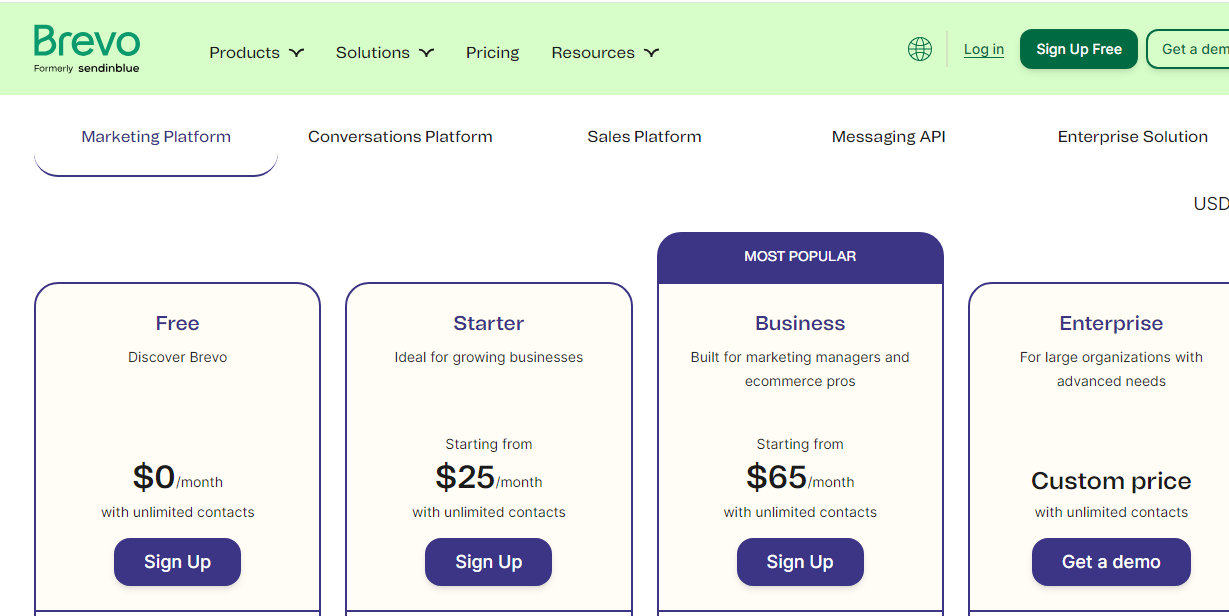Expand the Products dropdown menu
1229x616 pixels.
(256, 53)
